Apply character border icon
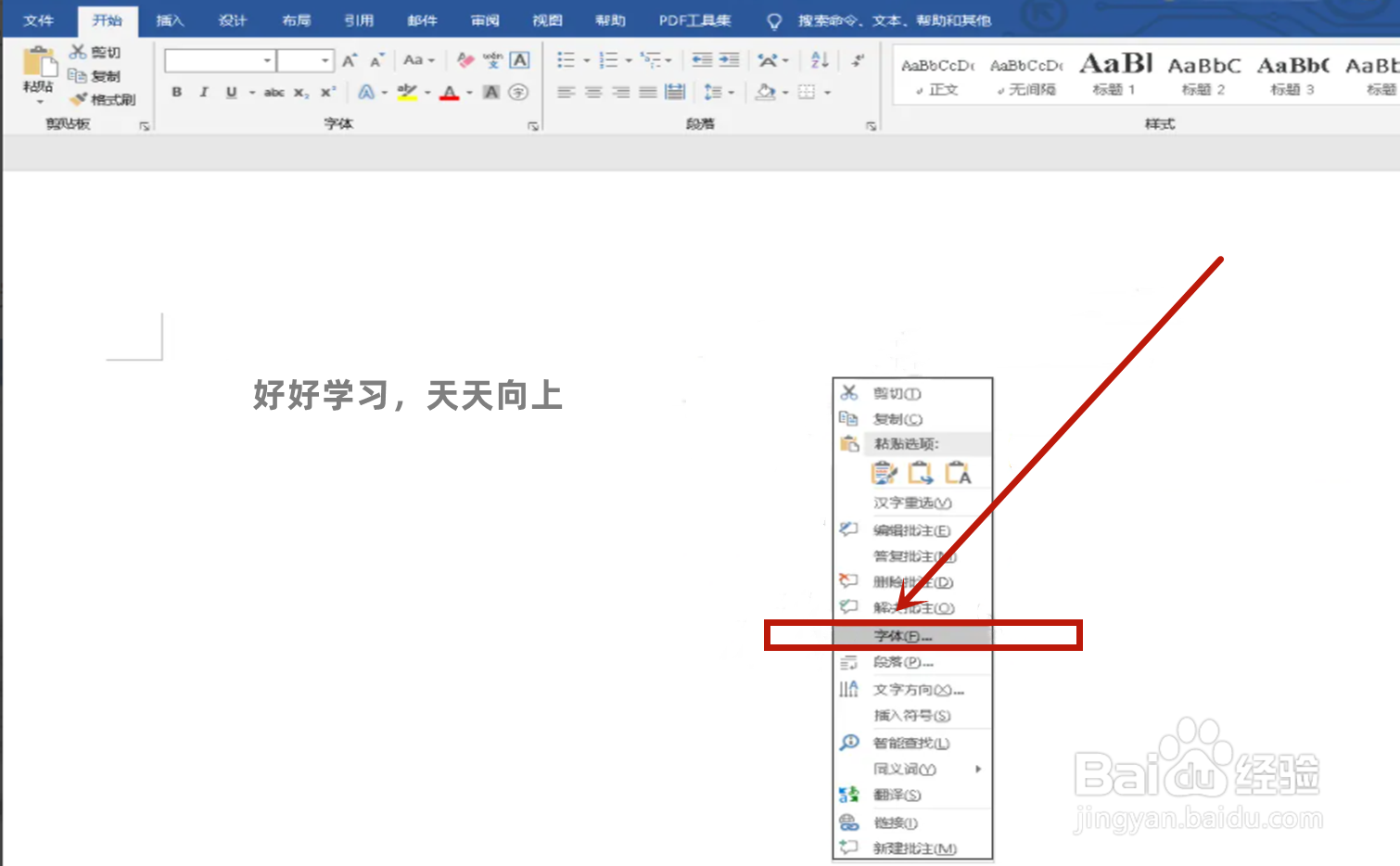The height and width of the screenshot is (866, 1400). tap(520, 60)
